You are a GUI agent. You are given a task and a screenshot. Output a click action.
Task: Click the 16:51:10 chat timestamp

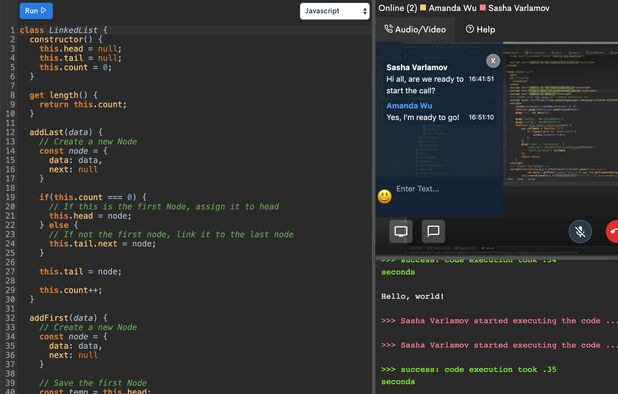(481, 117)
